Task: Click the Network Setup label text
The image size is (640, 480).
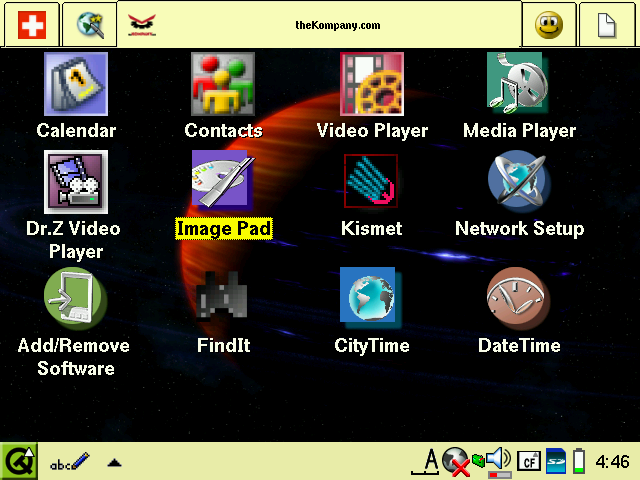Action: tap(519, 228)
